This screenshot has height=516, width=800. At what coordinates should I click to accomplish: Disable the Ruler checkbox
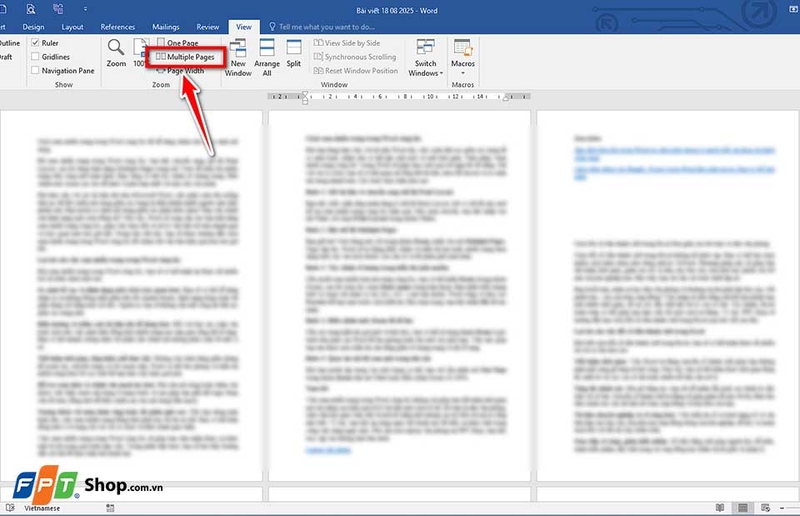pos(35,42)
